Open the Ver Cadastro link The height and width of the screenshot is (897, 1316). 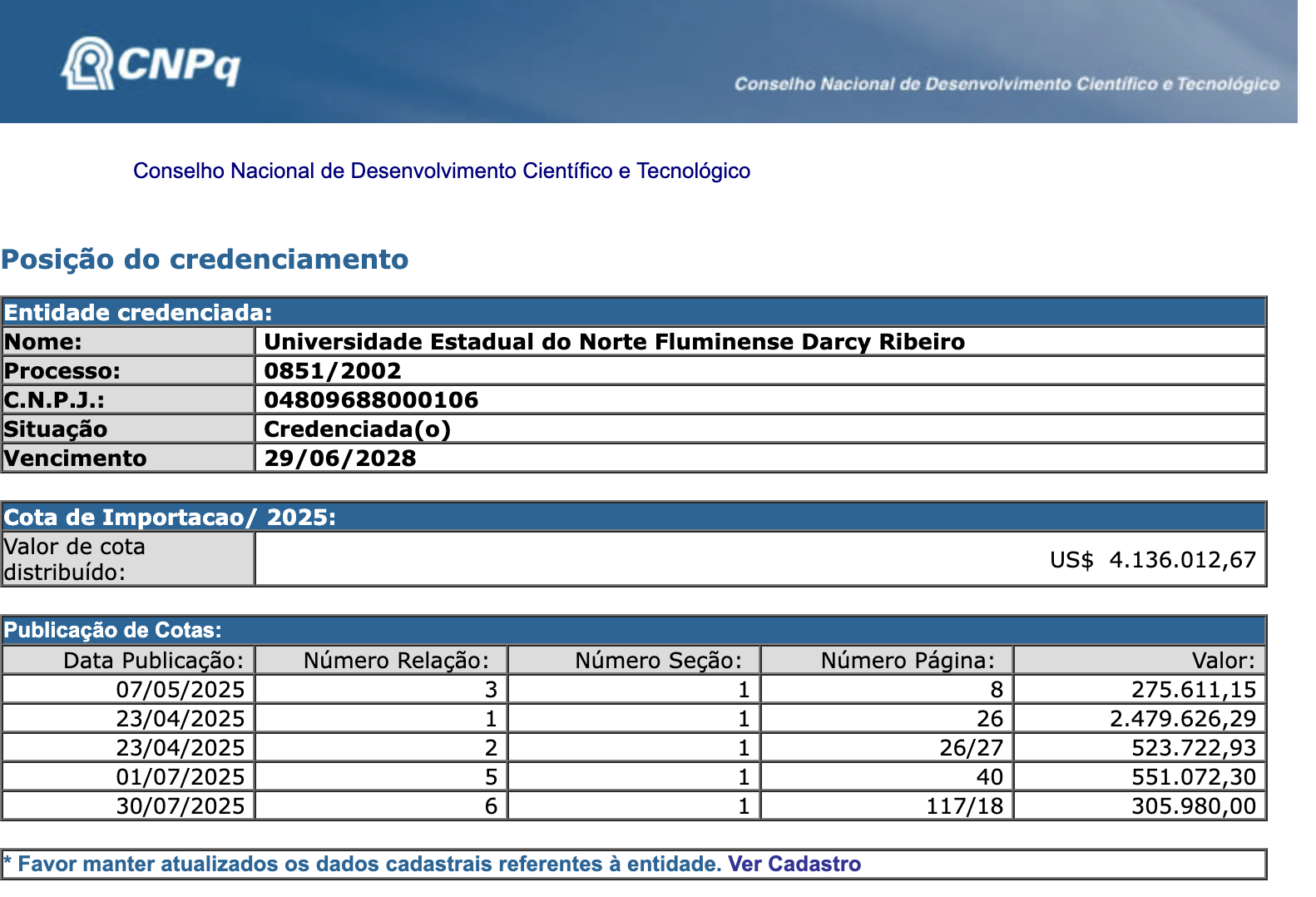point(794,864)
